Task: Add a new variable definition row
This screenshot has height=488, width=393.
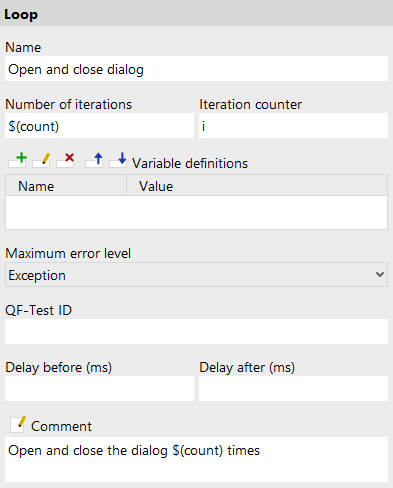Action: (x=18, y=160)
